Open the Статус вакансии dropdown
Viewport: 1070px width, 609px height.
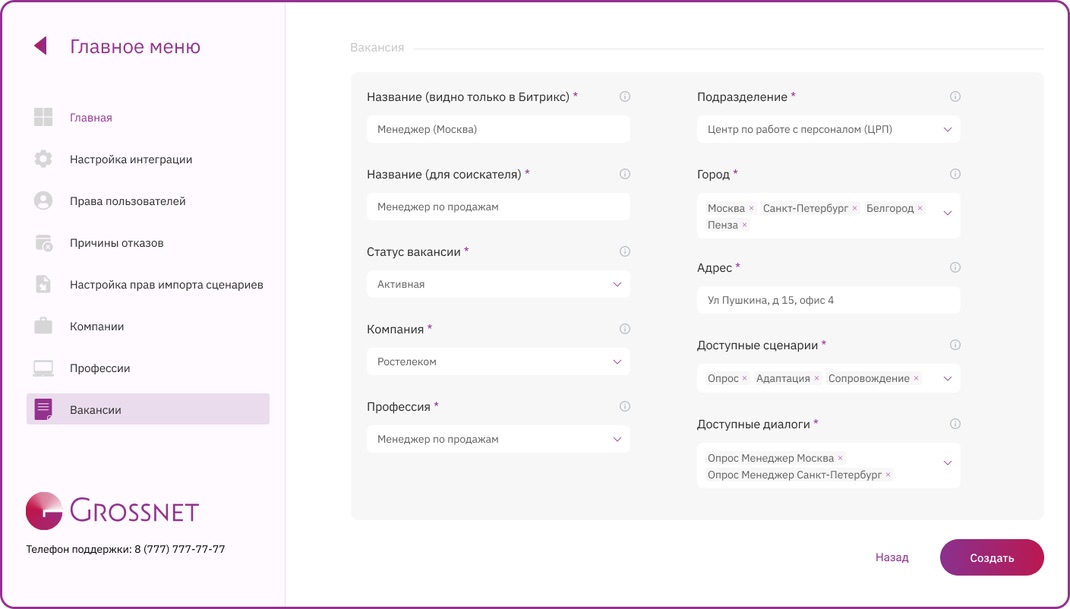pos(498,284)
